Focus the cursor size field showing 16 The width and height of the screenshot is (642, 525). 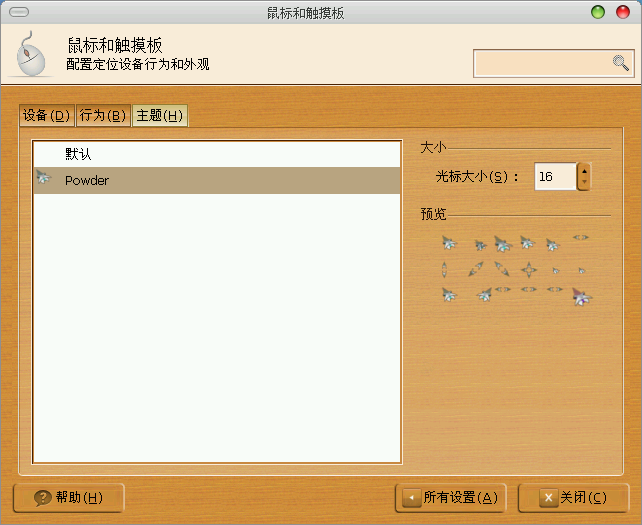click(556, 177)
